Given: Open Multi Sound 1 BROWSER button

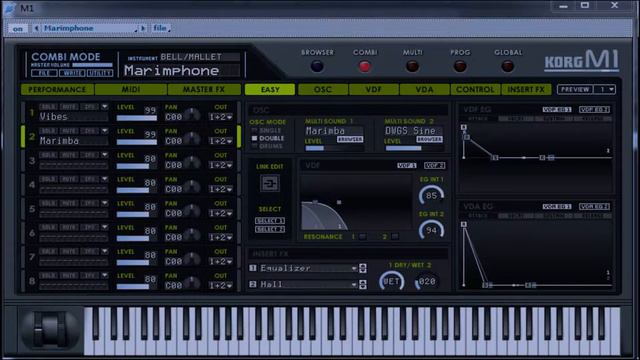Looking at the screenshot, I should 350,140.
